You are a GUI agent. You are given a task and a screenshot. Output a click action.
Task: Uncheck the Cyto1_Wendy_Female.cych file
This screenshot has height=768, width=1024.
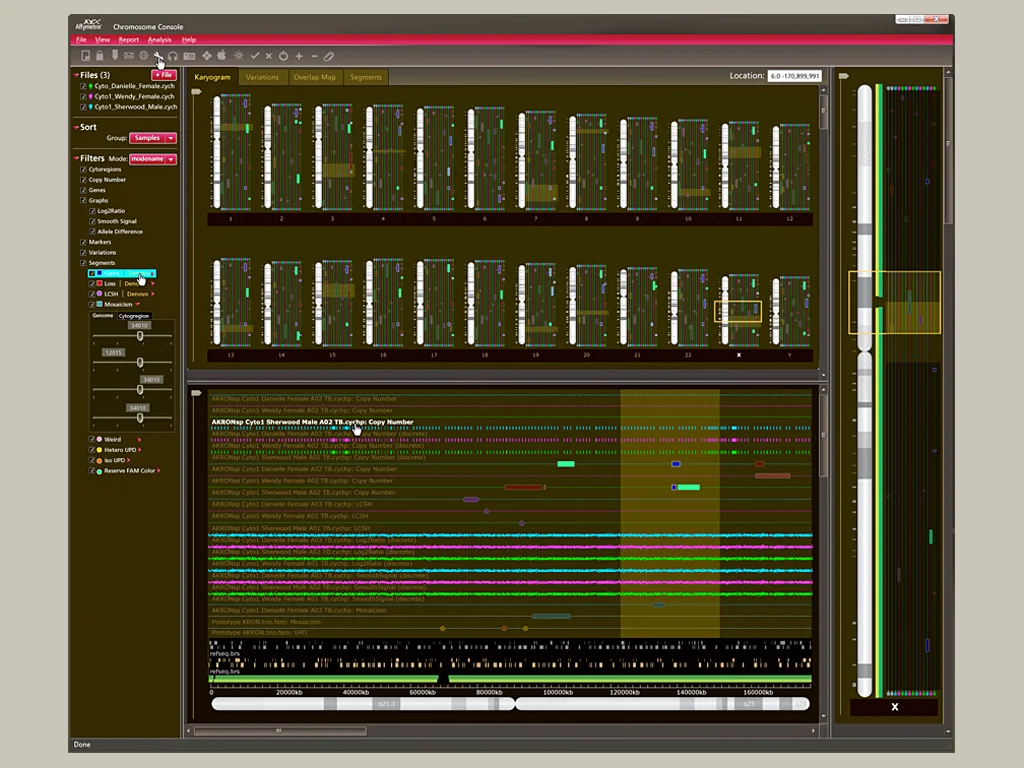coord(83,97)
